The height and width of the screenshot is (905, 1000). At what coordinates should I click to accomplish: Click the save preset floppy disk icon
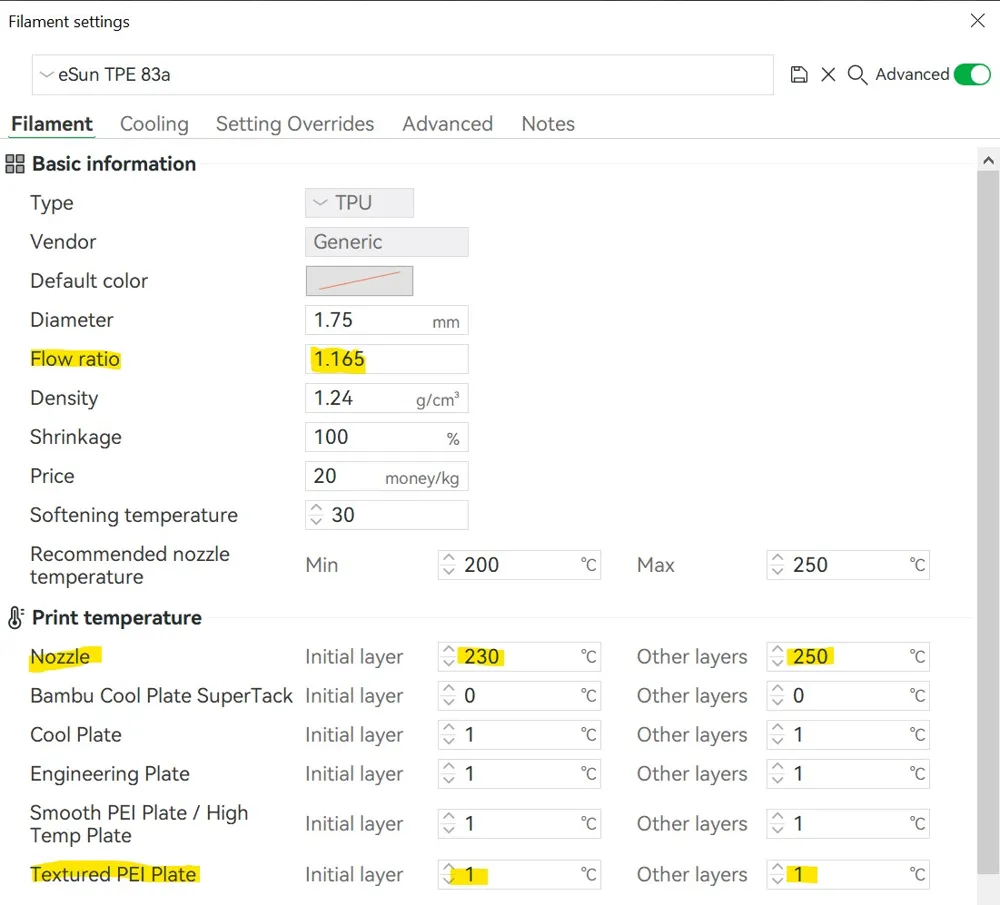pyautogui.click(x=798, y=75)
